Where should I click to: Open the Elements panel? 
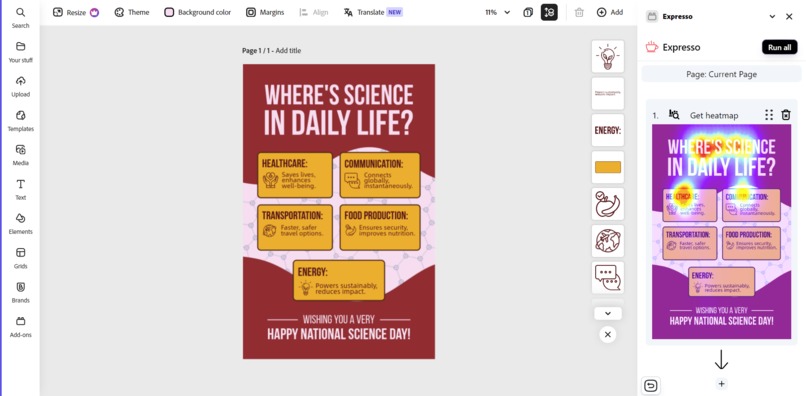pos(21,224)
